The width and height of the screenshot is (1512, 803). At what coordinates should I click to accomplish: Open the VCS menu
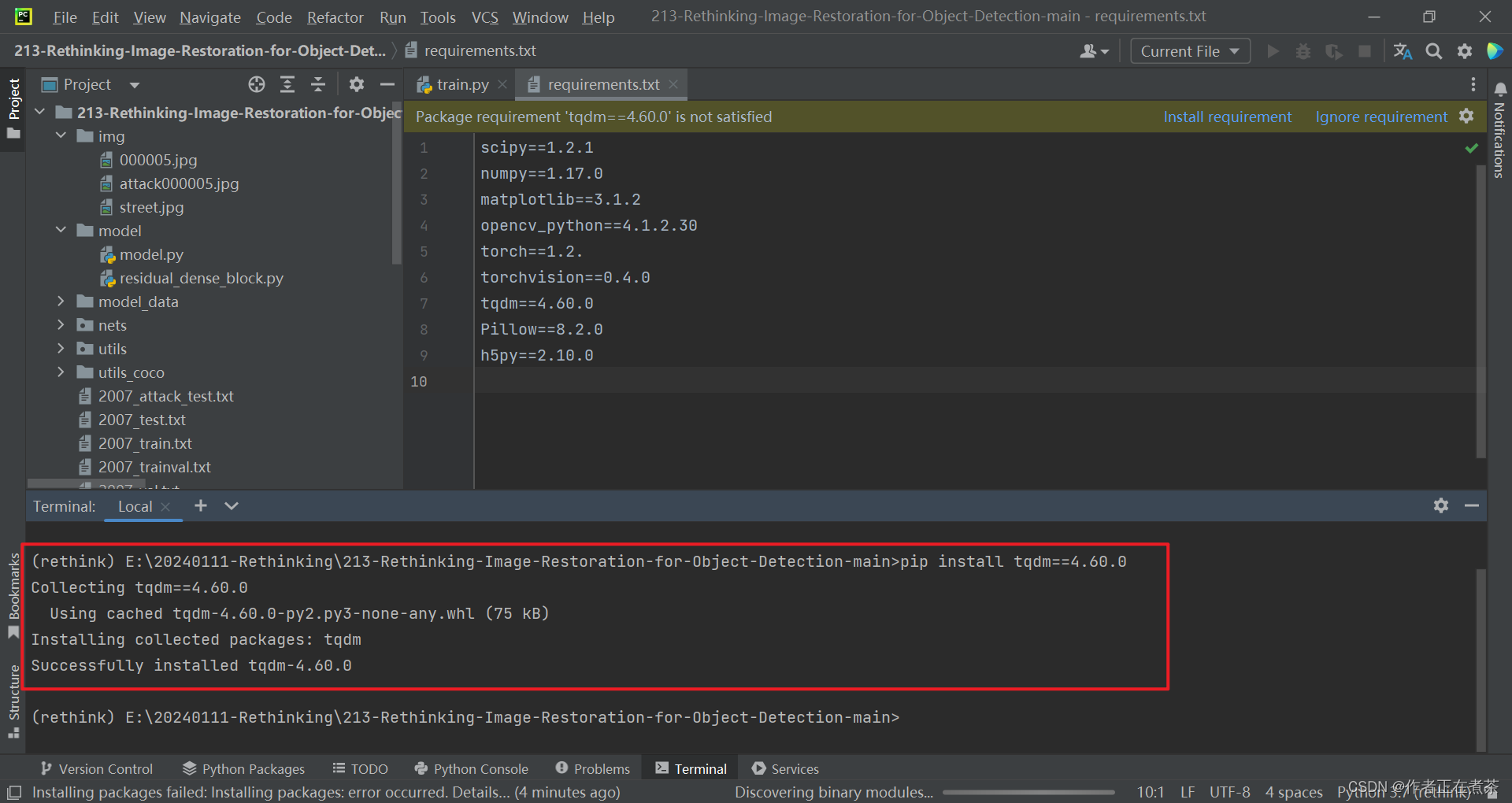[x=485, y=17]
